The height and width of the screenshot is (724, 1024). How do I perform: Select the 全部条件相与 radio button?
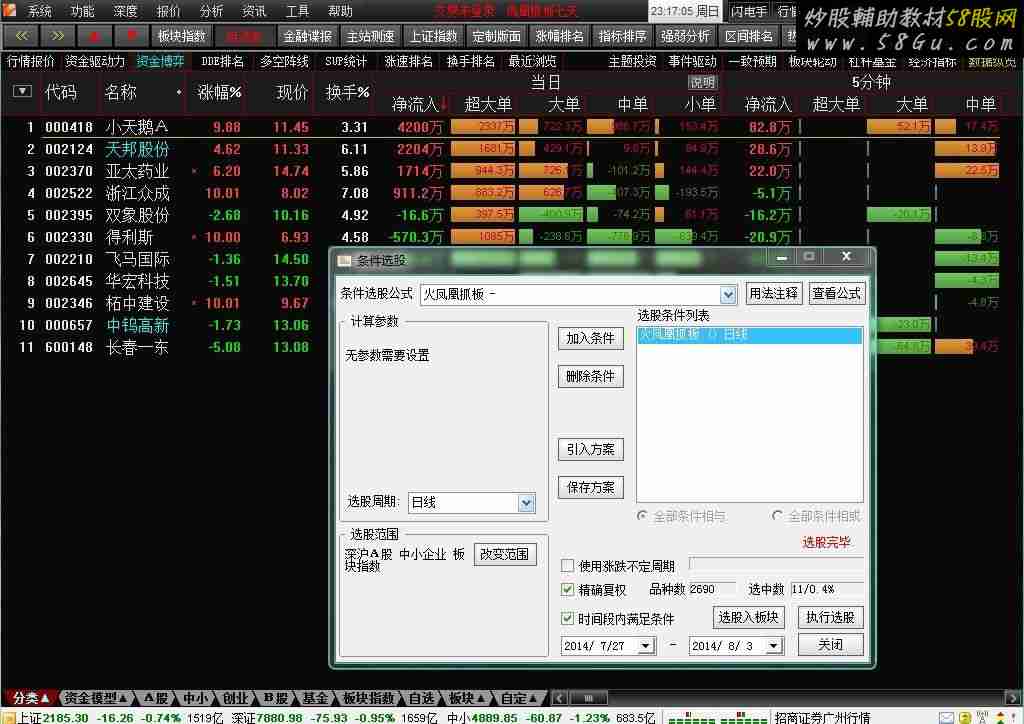point(643,516)
